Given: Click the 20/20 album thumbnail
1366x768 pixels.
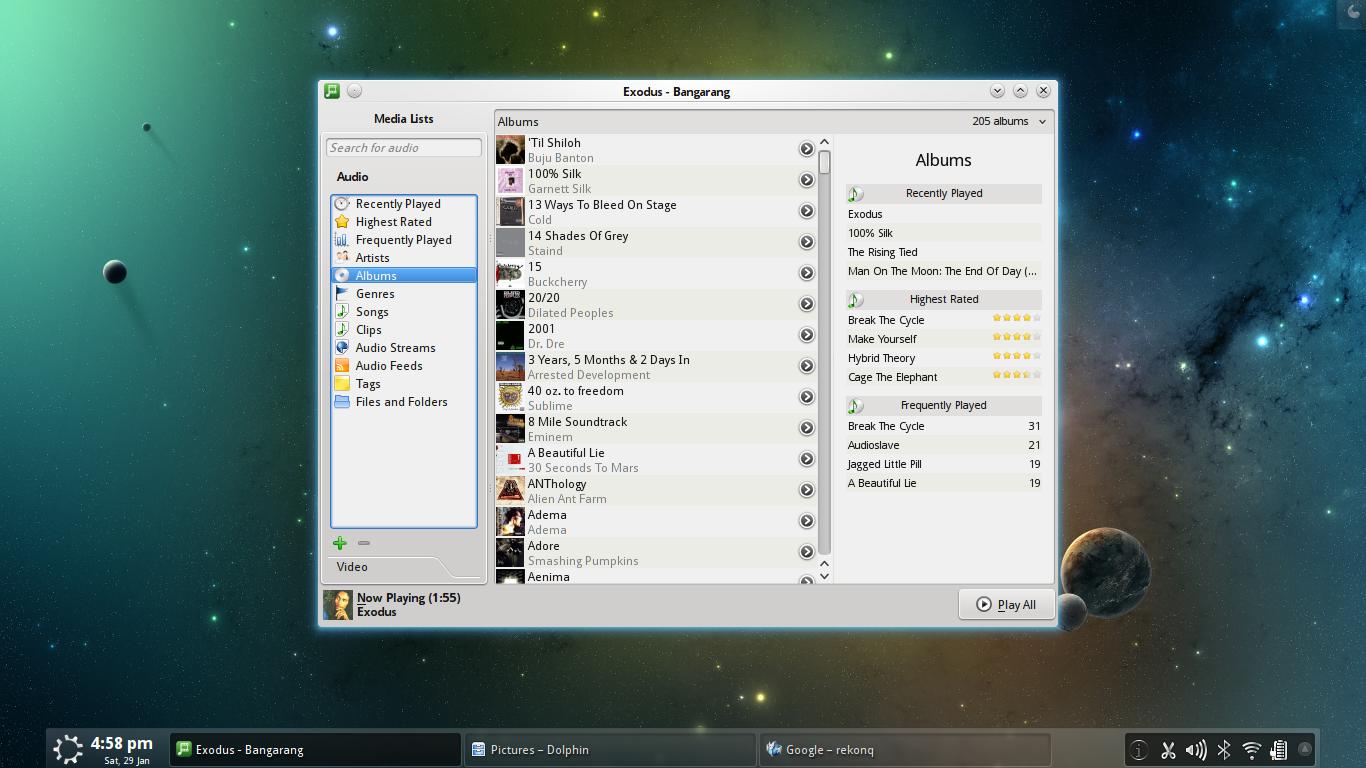Looking at the screenshot, I should click(510, 304).
